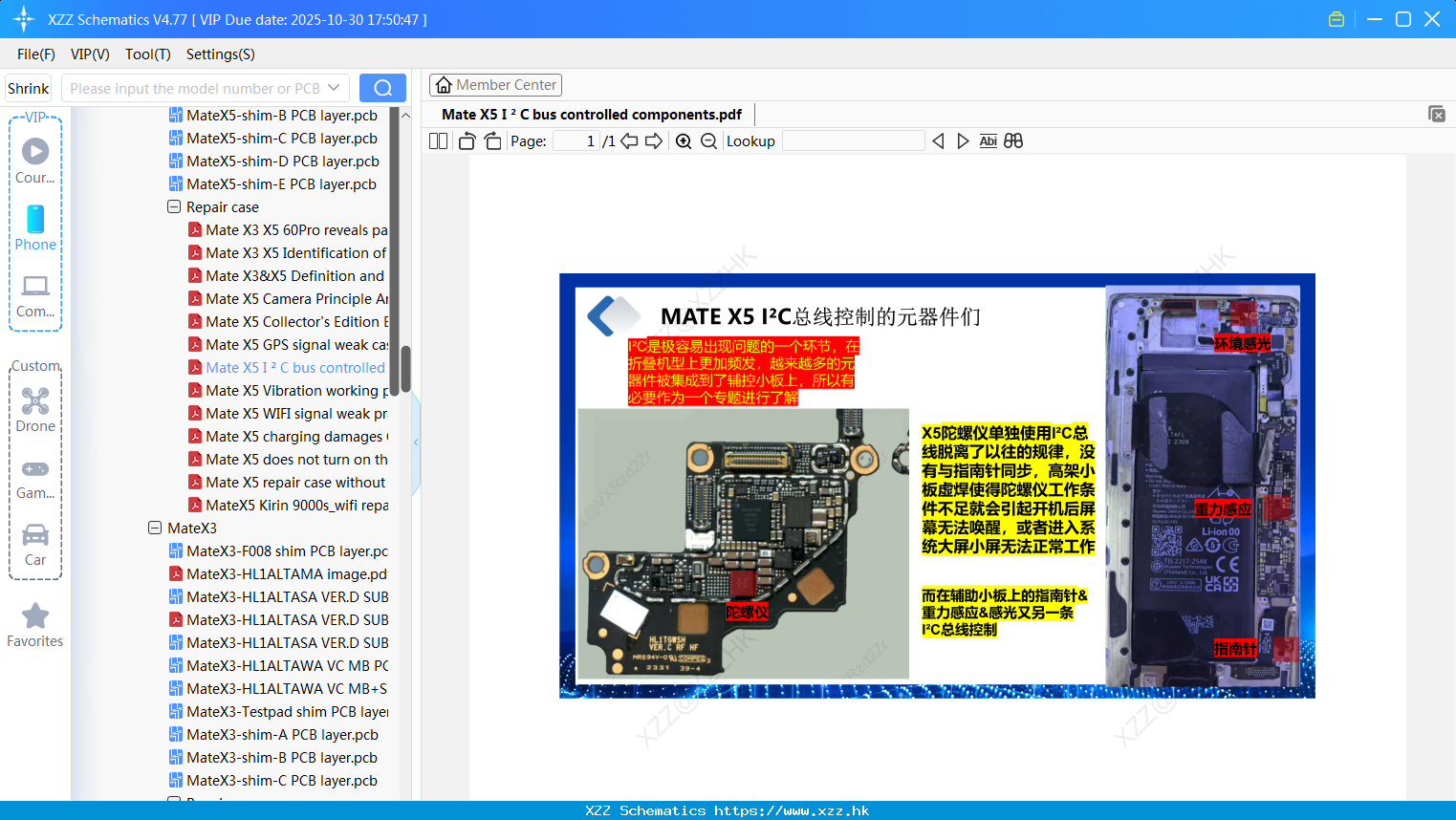Zoom in on the PDF

point(684,141)
